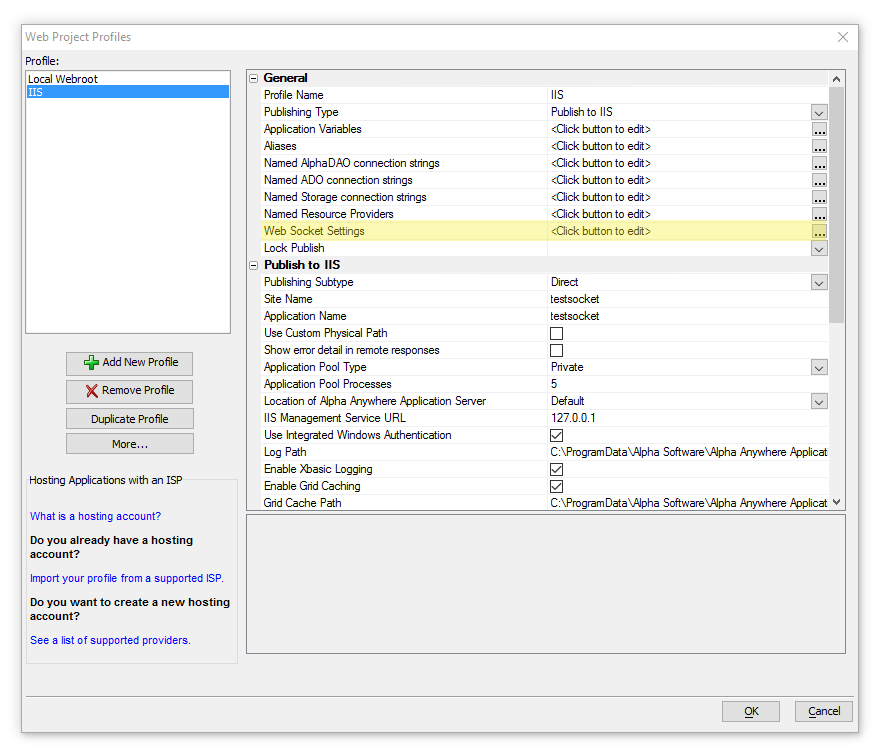Open Named ADO connection strings ellipsis editor
This screenshot has width=877, height=750.
coord(819,181)
